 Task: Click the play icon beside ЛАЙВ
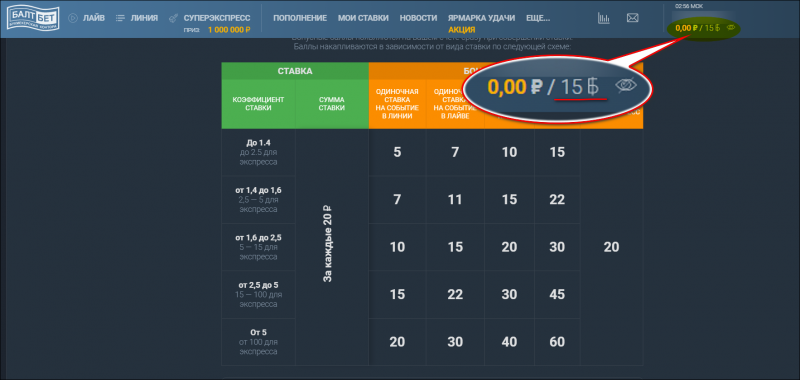click(x=72, y=18)
